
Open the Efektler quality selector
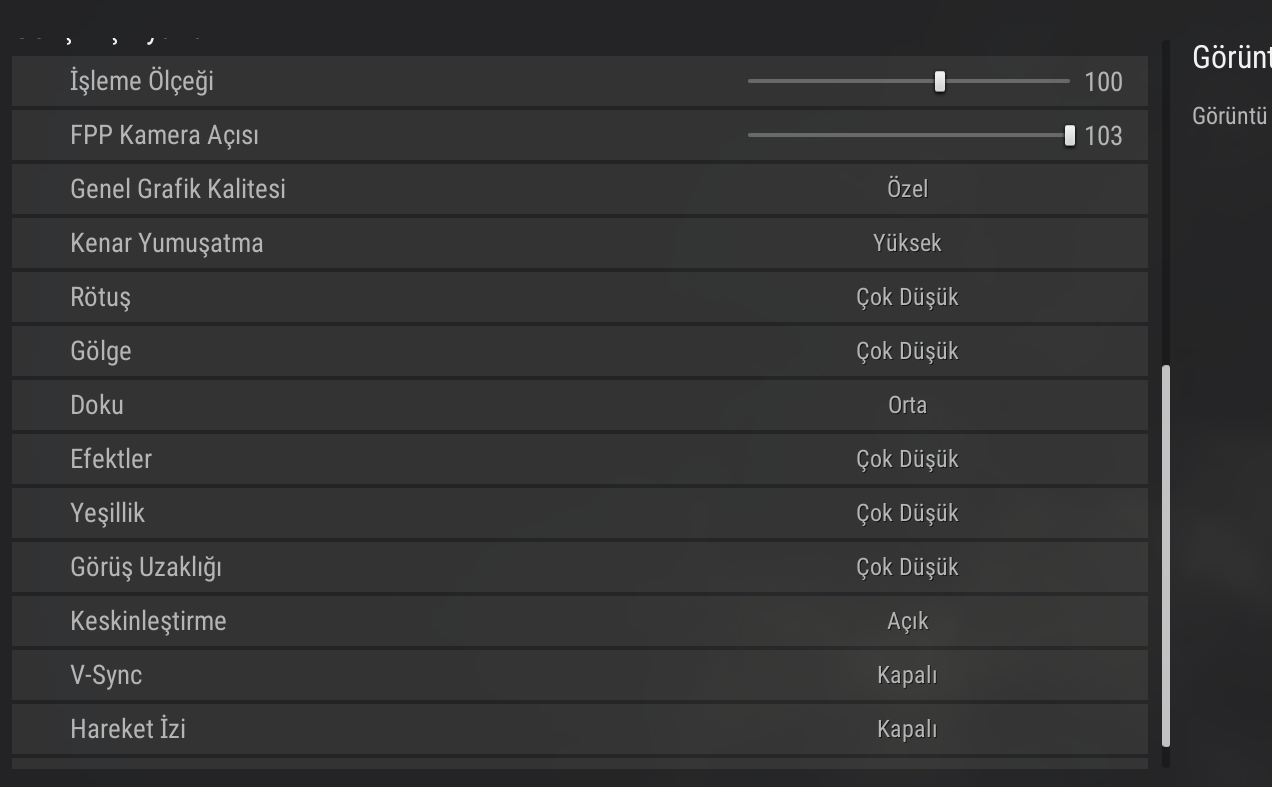click(907, 459)
